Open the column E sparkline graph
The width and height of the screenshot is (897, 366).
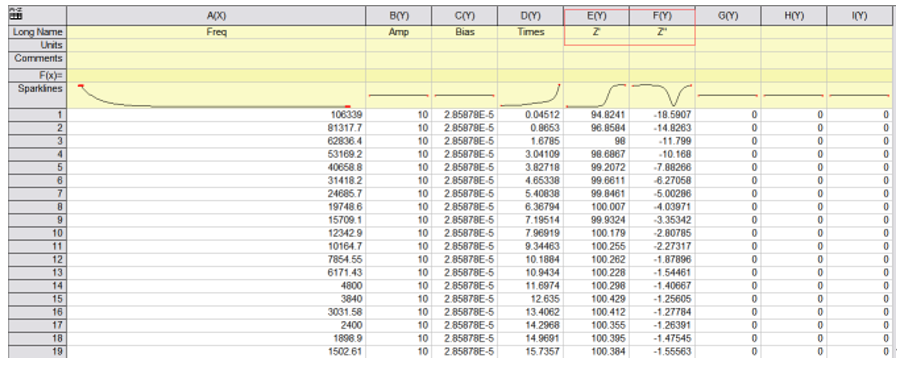[597, 95]
